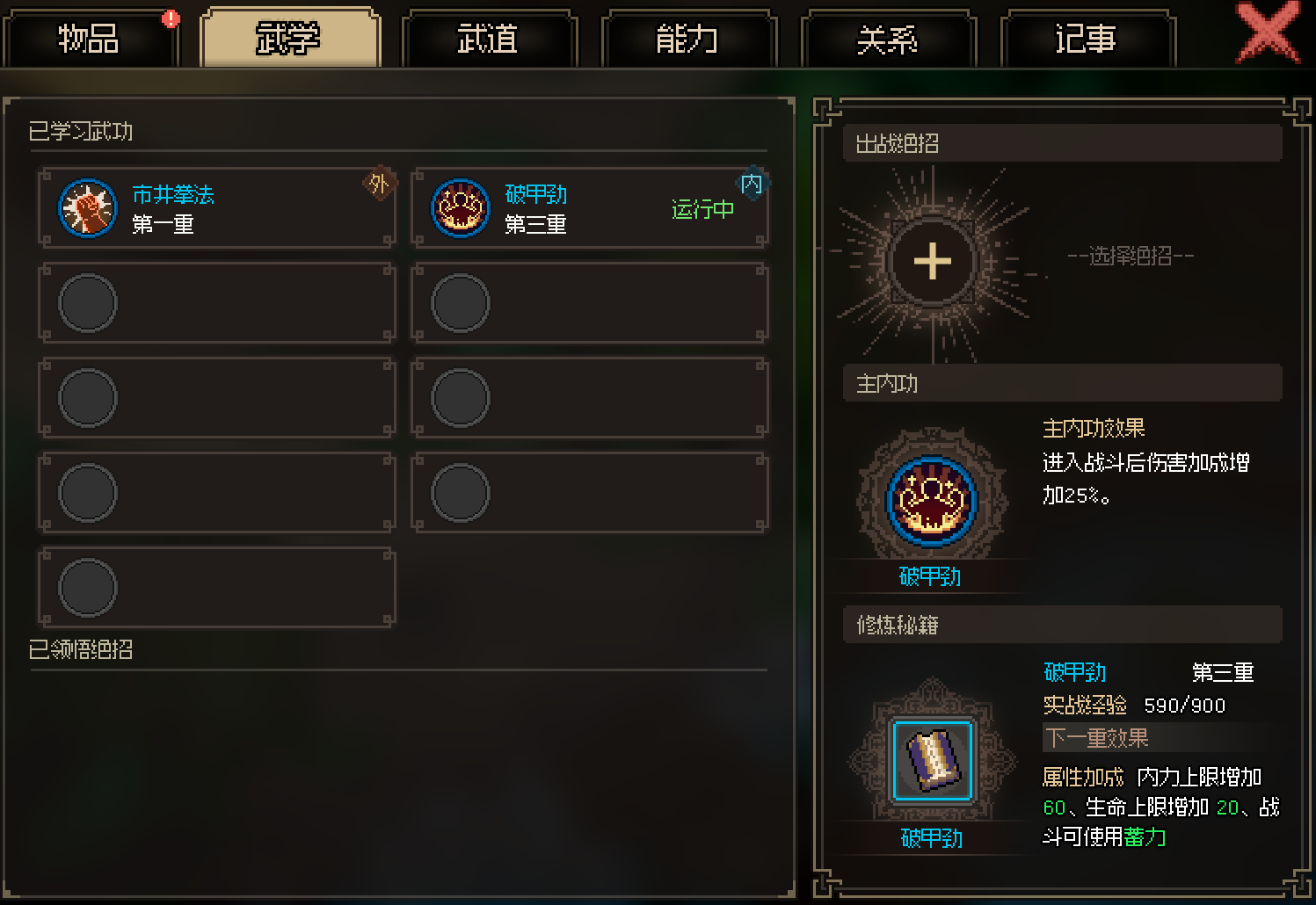The image size is (1316, 905).
Task: Click the 蓄力 green keyword link
Action: click(1145, 836)
